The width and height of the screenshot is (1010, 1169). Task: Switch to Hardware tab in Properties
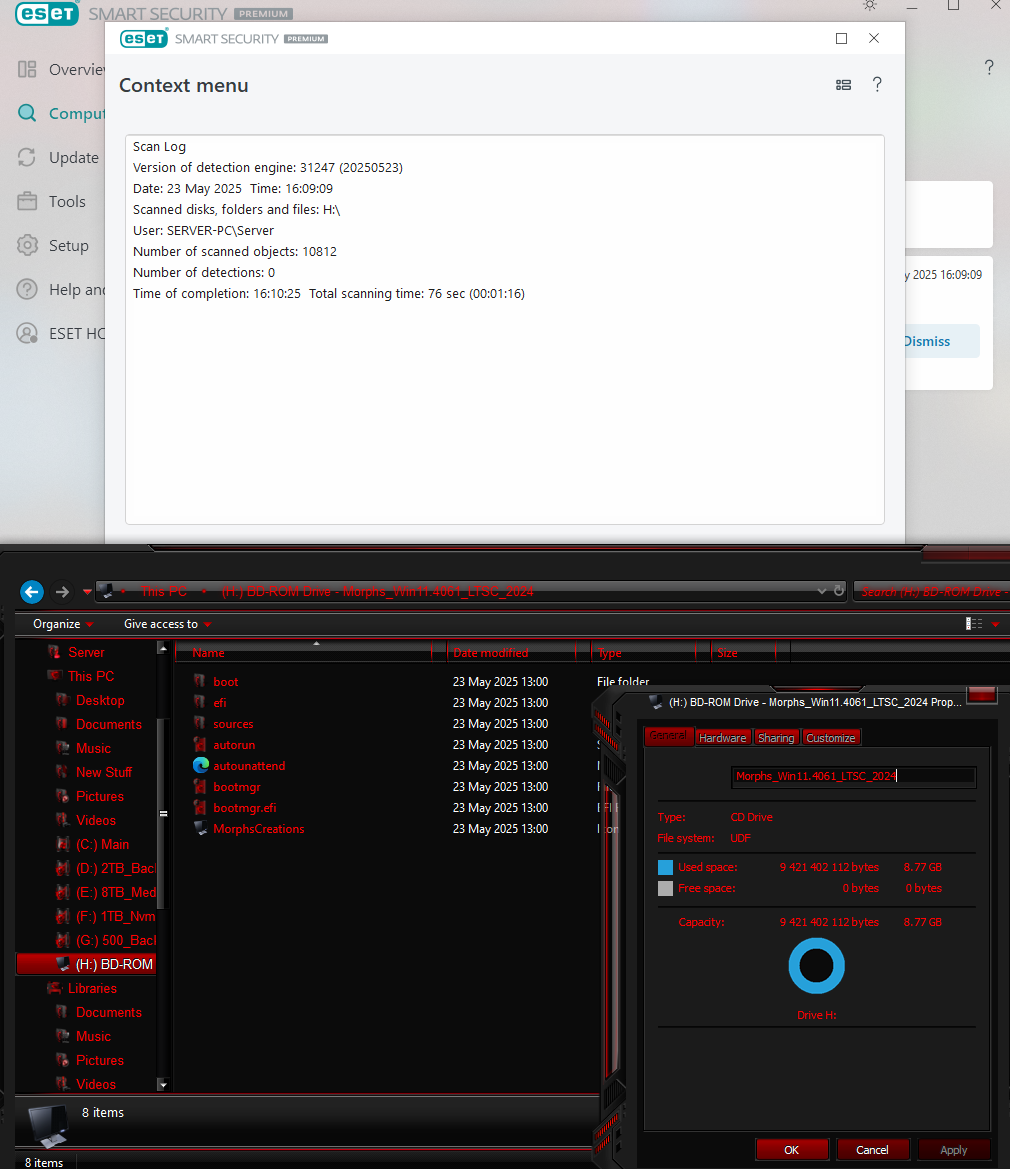pos(723,737)
